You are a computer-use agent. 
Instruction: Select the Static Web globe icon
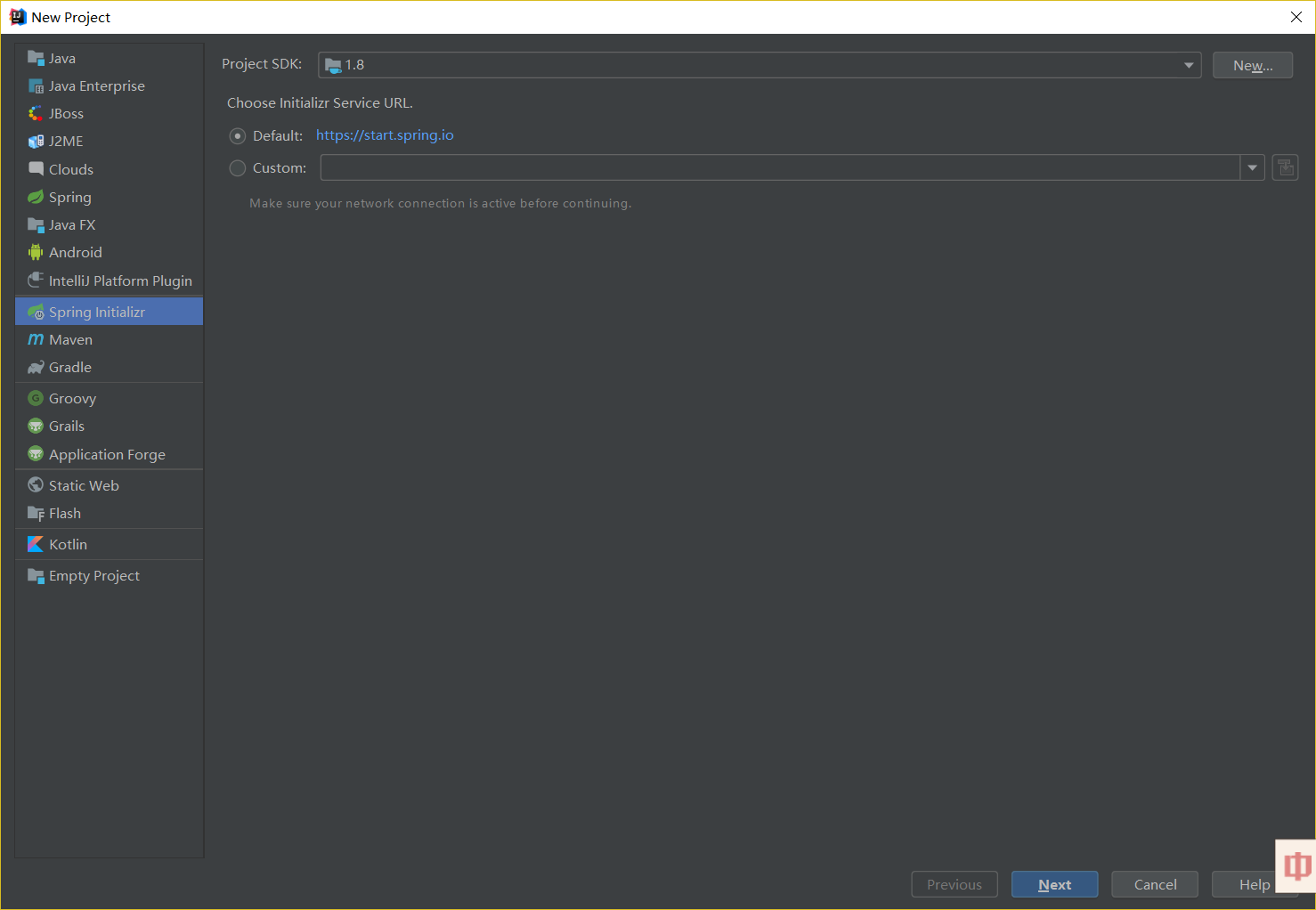click(x=36, y=484)
